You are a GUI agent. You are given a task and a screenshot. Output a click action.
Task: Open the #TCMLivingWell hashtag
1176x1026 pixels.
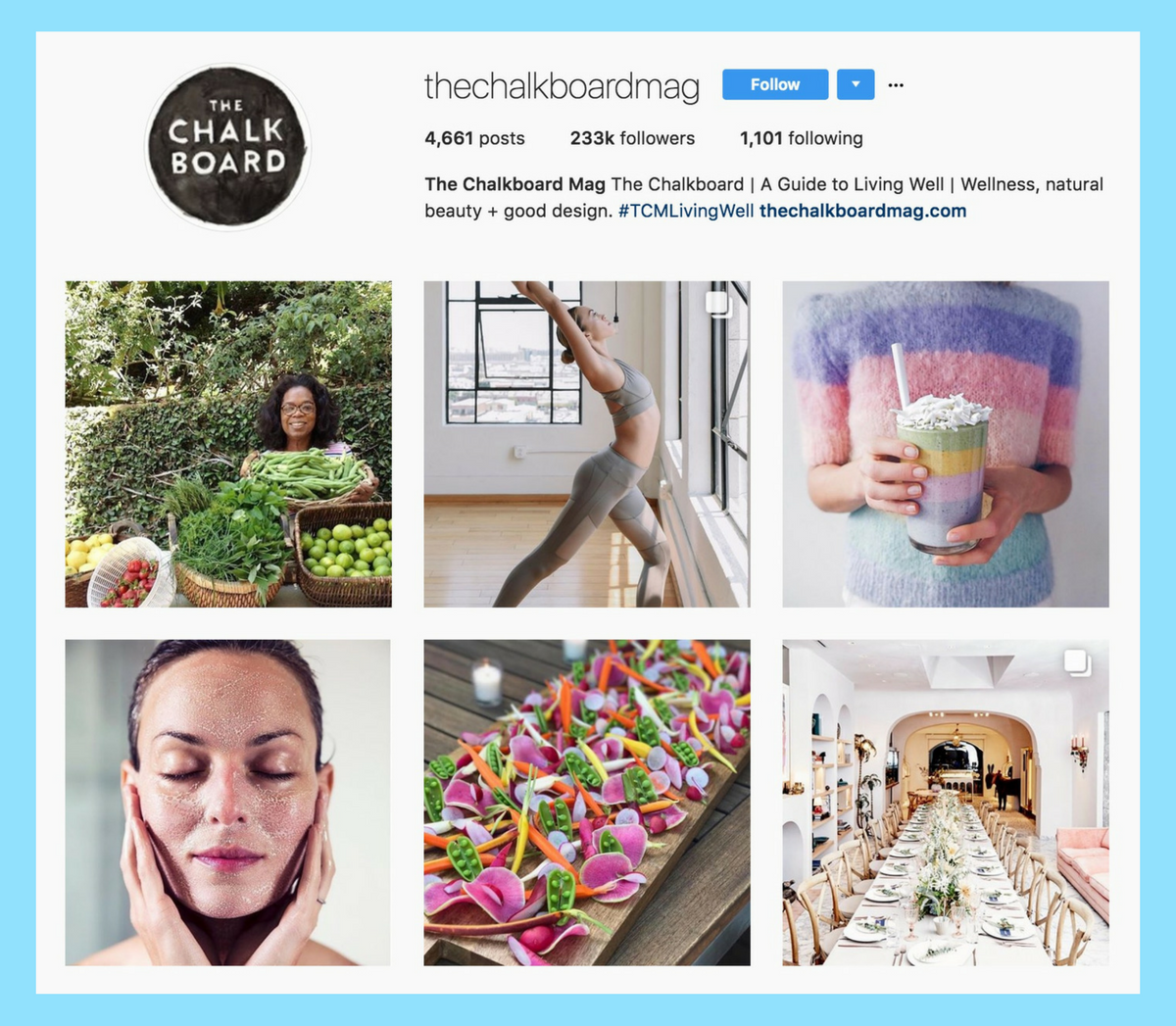[x=686, y=211]
